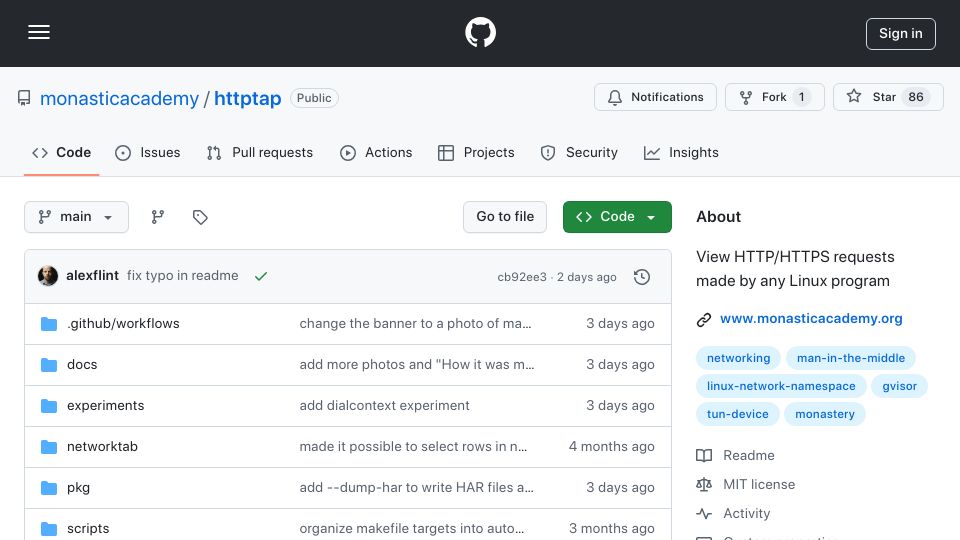The height and width of the screenshot is (540, 960).
Task: Select the networking topic tag
Action: [738, 358]
